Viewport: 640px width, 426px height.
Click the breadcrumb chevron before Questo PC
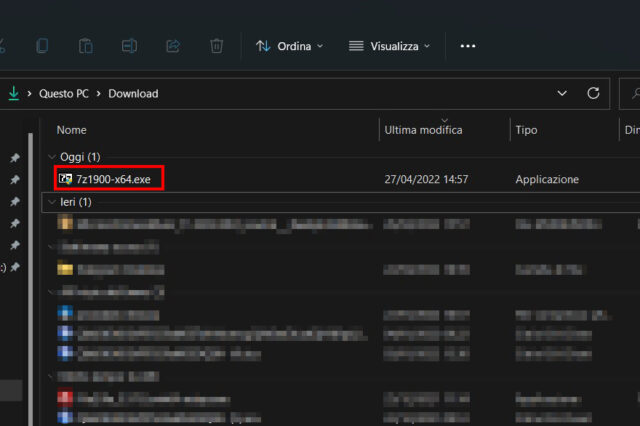(29, 93)
